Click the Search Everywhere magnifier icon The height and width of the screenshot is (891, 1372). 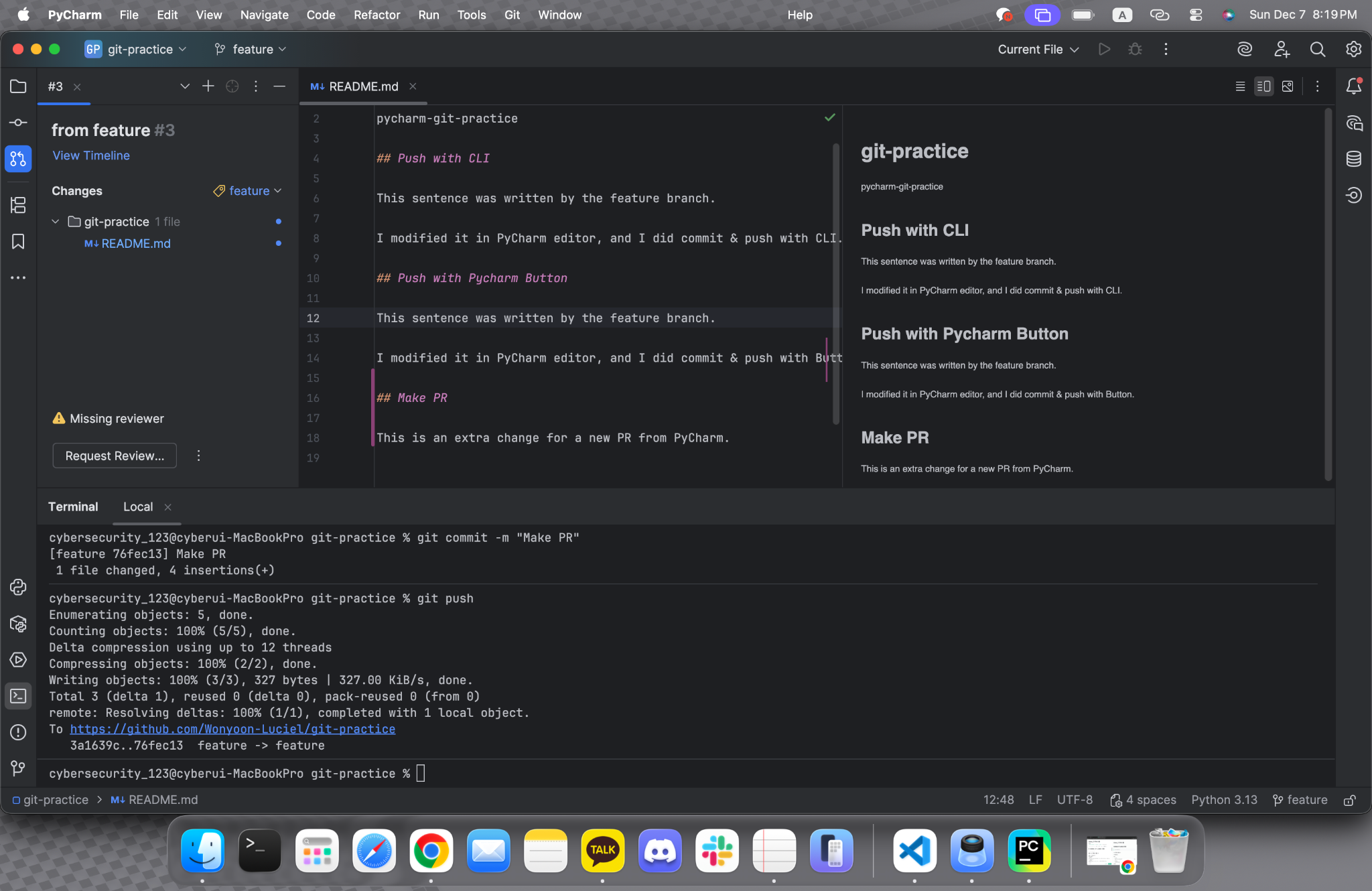pyautogui.click(x=1317, y=50)
